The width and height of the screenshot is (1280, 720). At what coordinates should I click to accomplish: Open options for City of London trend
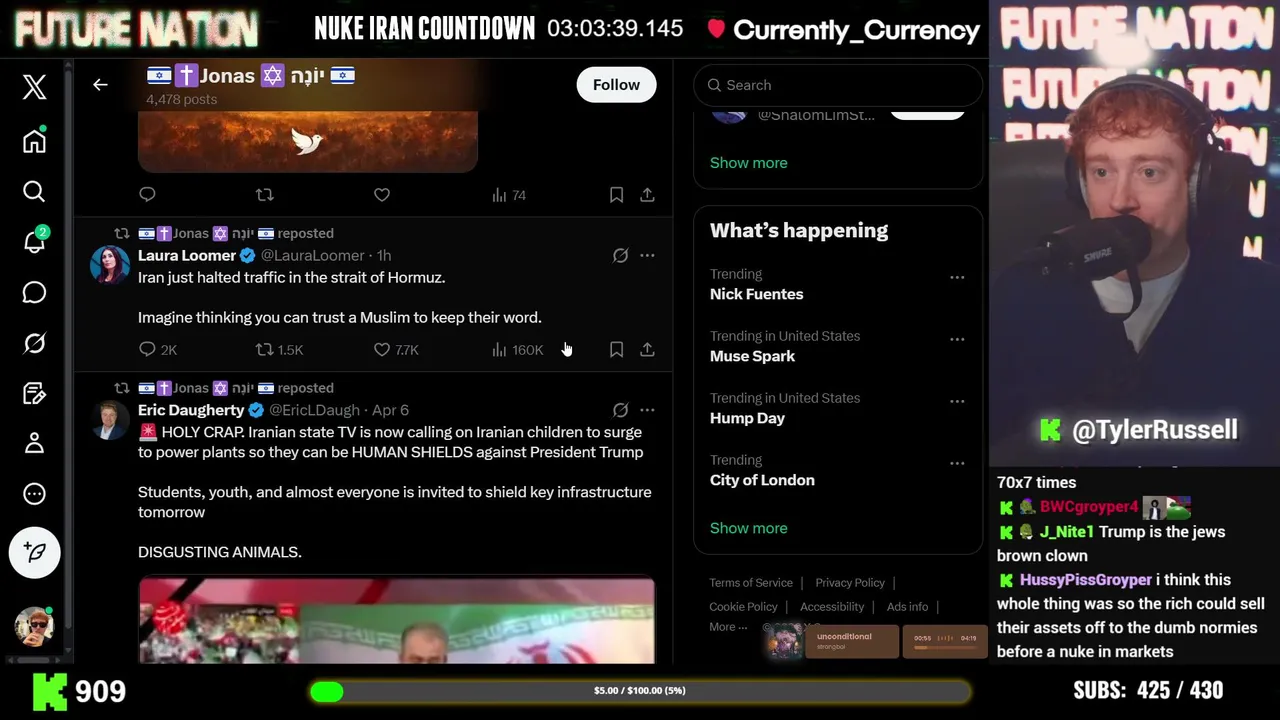tap(957, 463)
